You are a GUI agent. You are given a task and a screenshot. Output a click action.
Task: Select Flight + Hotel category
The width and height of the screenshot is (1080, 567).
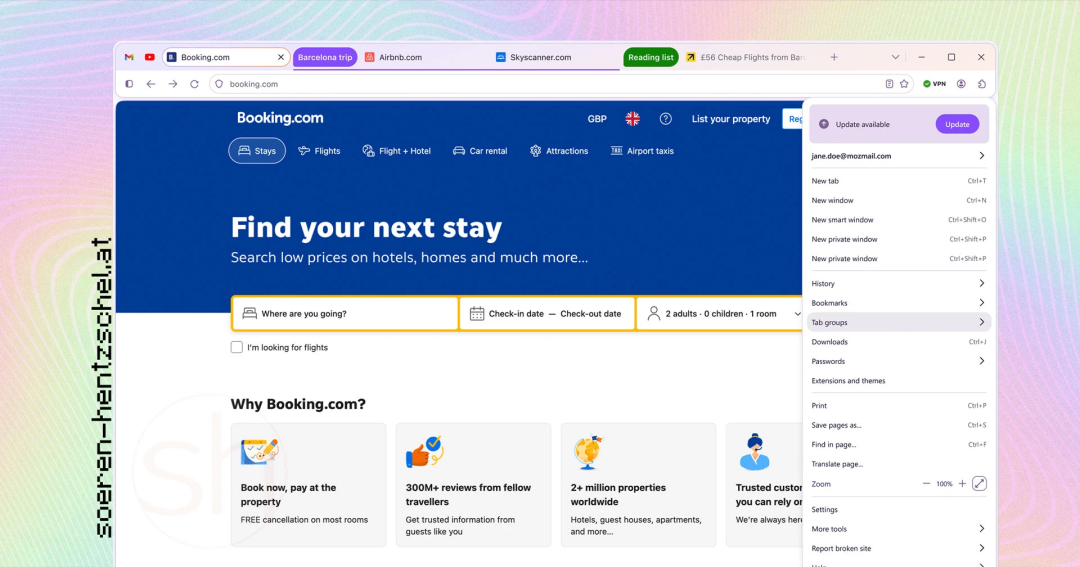(397, 151)
